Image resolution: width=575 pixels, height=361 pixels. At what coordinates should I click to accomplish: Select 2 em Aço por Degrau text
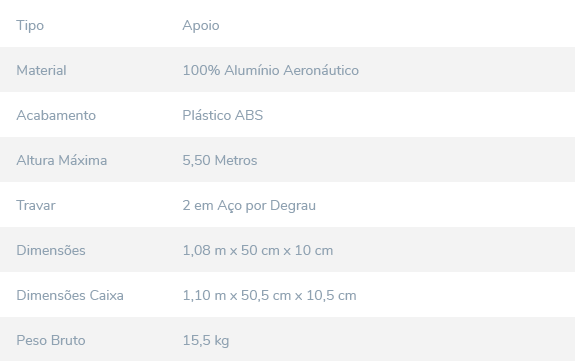pyautogui.click(x=249, y=206)
